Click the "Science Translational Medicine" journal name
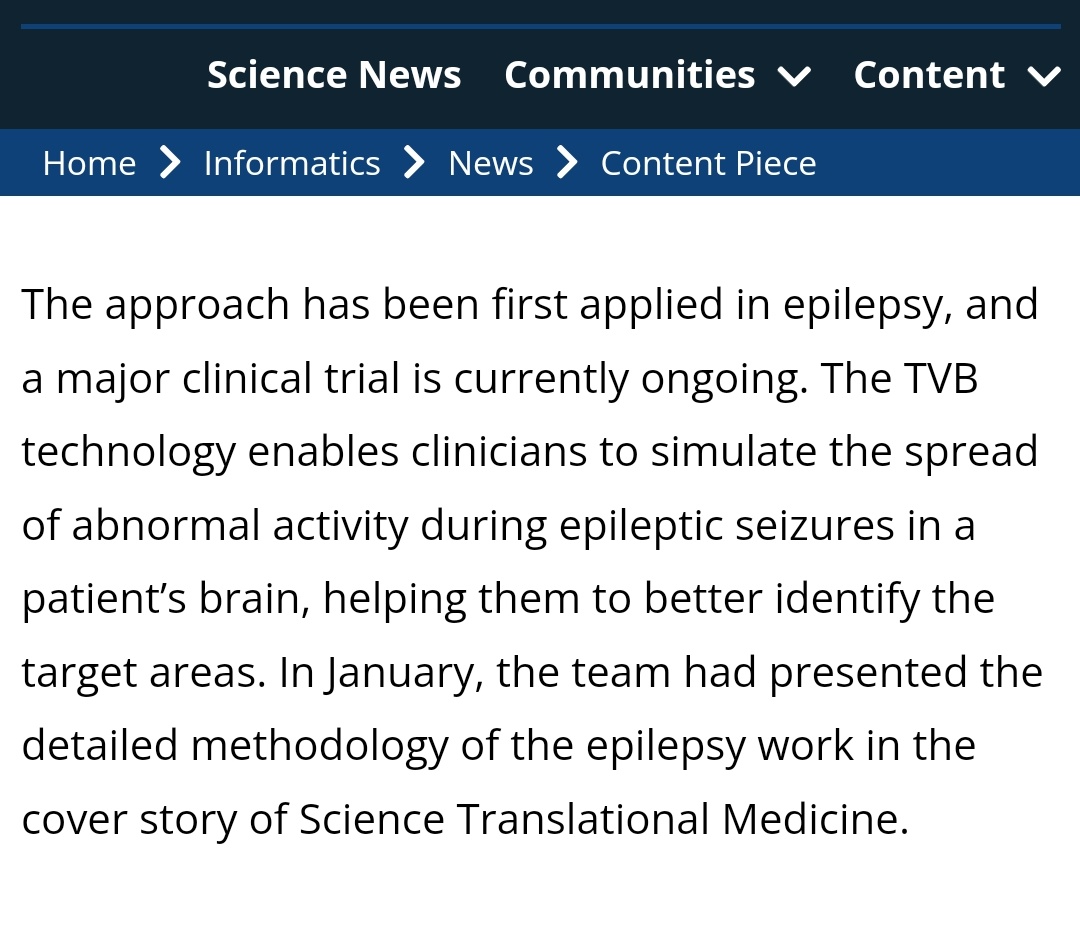Image resolution: width=1080 pixels, height=933 pixels. pos(603,820)
